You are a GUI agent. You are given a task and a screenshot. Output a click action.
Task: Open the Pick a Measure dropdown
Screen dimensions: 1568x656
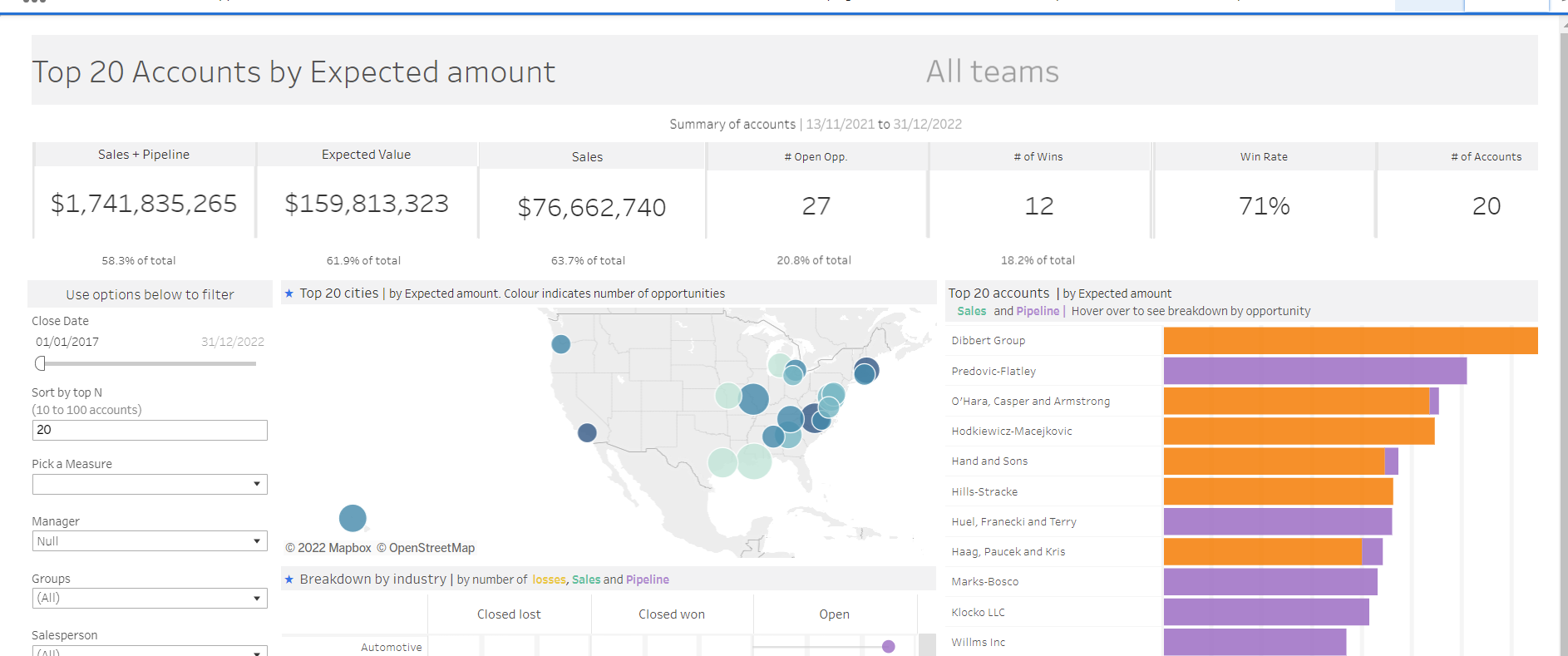[150, 484]
